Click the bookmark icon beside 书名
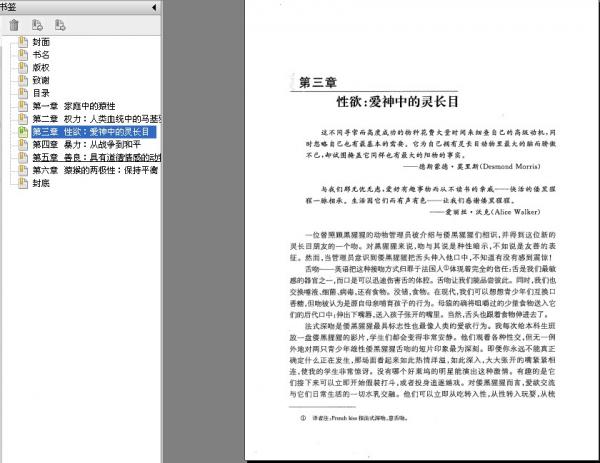Viewport: 600px width, 463px height. click(23, 55)
